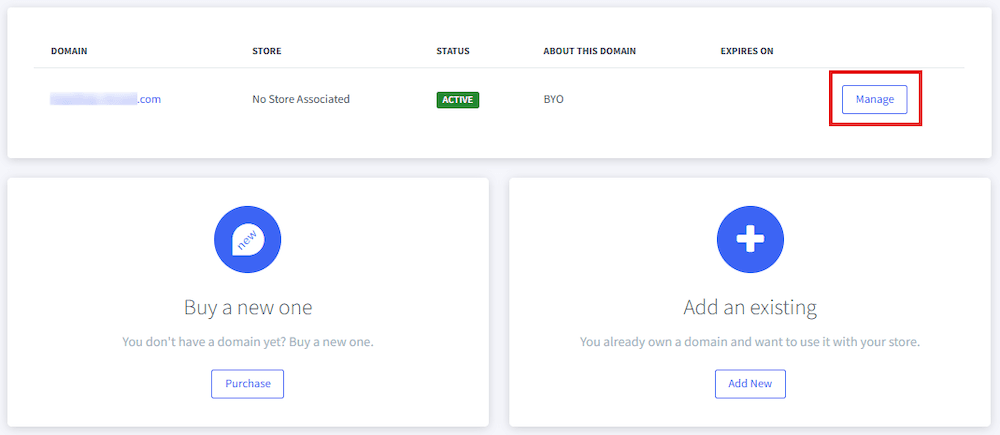The width and height of the screenshot is (1000, 435).
Task: Click the STORE column header
Action: 267,51
